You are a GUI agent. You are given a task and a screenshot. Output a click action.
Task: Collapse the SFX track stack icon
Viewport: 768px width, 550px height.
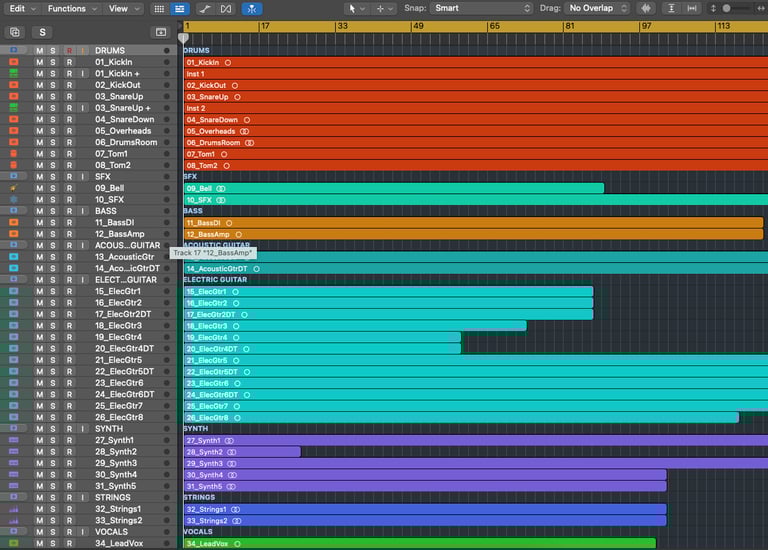(x=14, y=176)
